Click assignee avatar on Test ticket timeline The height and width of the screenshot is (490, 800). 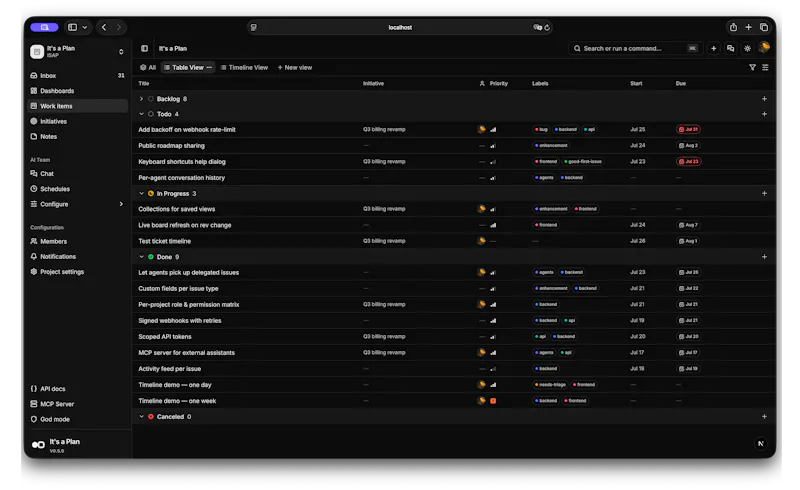point(481,241)
